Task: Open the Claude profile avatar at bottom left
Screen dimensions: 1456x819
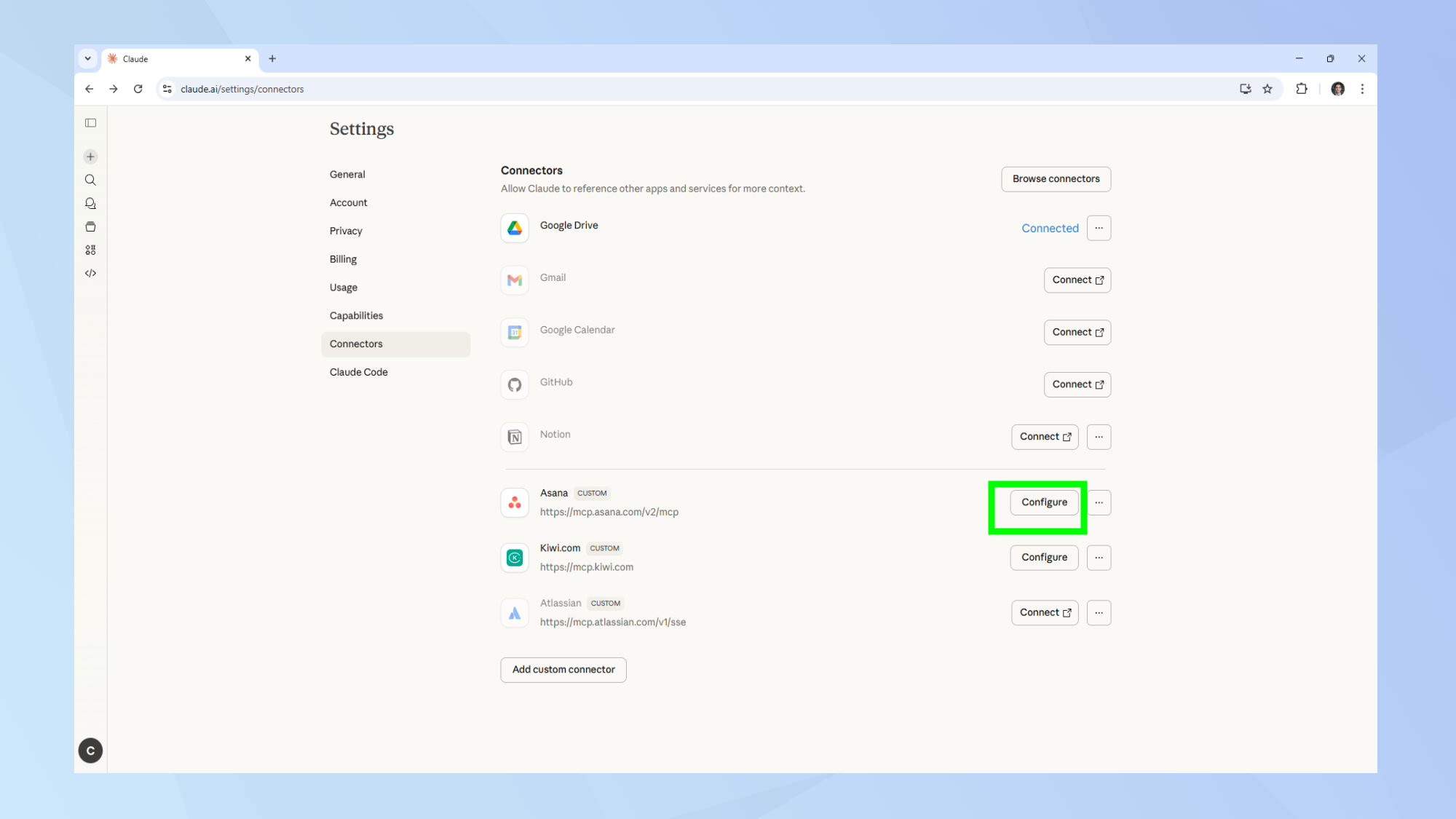Action: pos(90,751)
